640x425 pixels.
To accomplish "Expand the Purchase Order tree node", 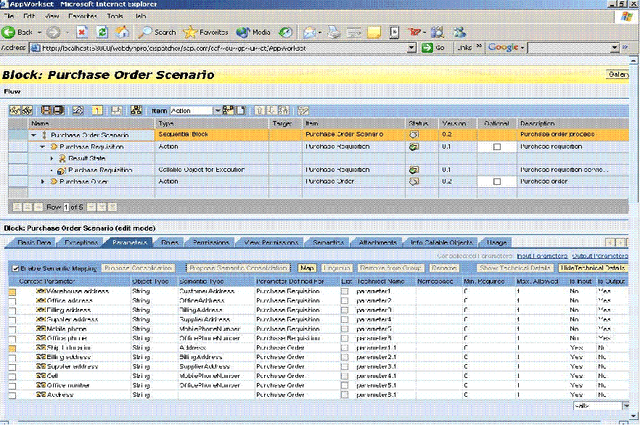I will coord(43,182).
